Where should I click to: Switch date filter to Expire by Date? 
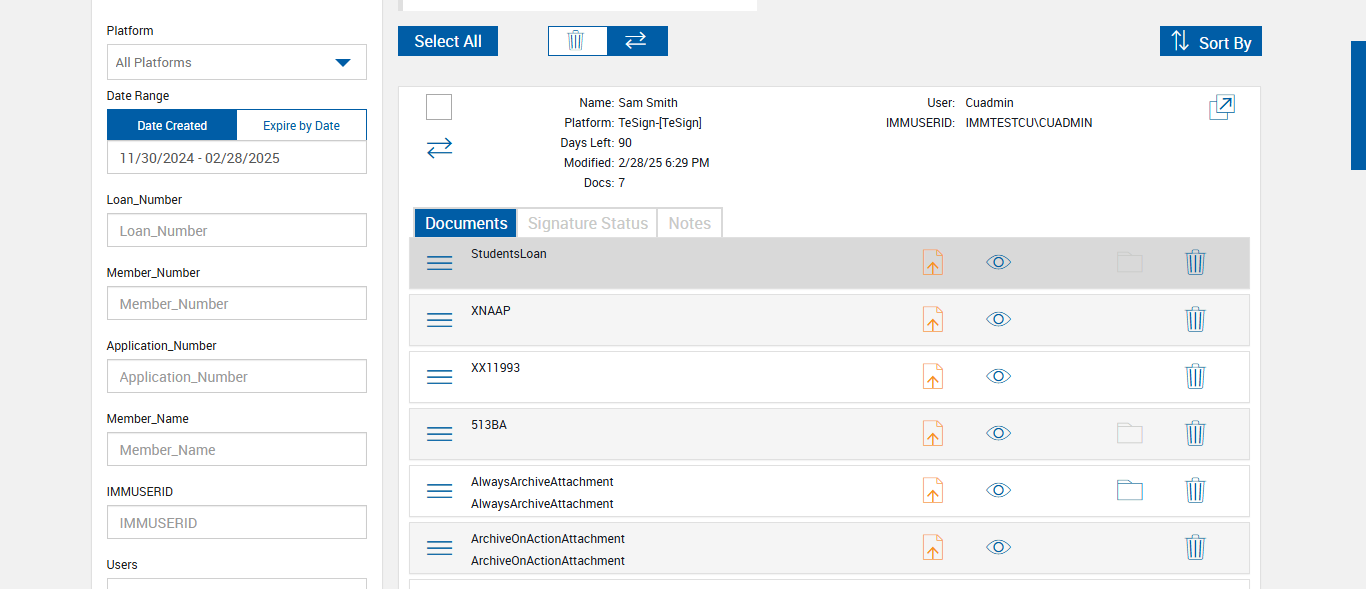pyautogui.click(x=301, y=125)
